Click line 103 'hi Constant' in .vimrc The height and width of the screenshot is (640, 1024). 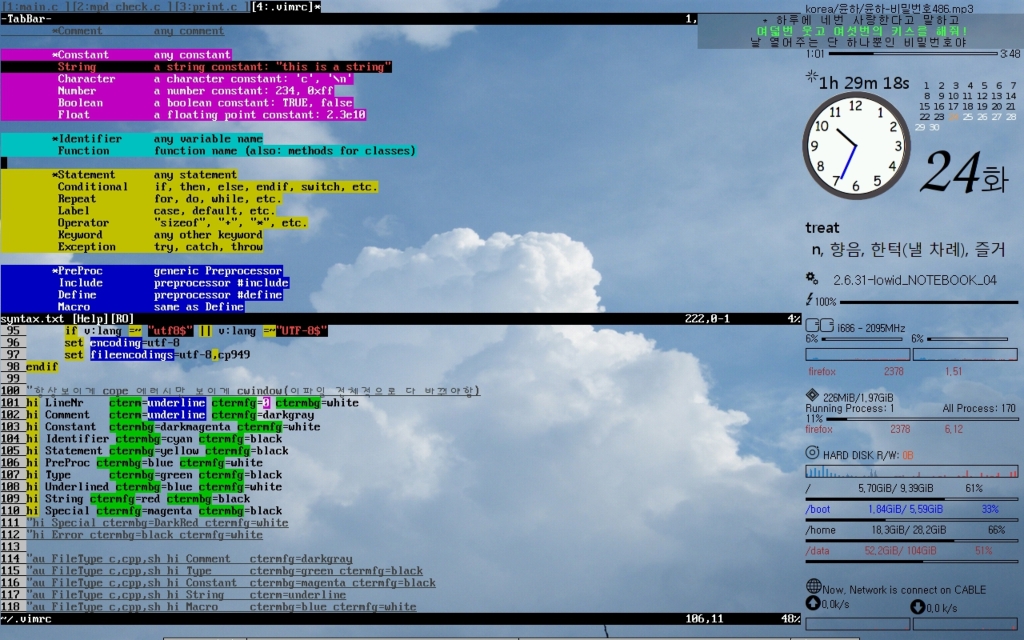point(173,426)
